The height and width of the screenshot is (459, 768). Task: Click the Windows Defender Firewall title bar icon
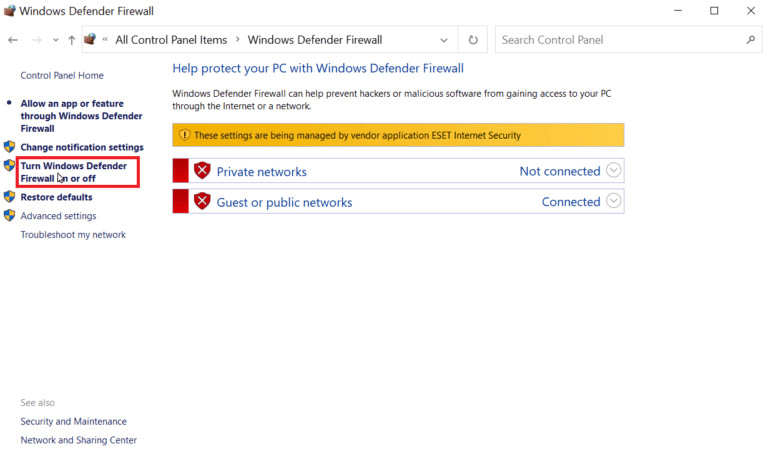pos(9,11)
